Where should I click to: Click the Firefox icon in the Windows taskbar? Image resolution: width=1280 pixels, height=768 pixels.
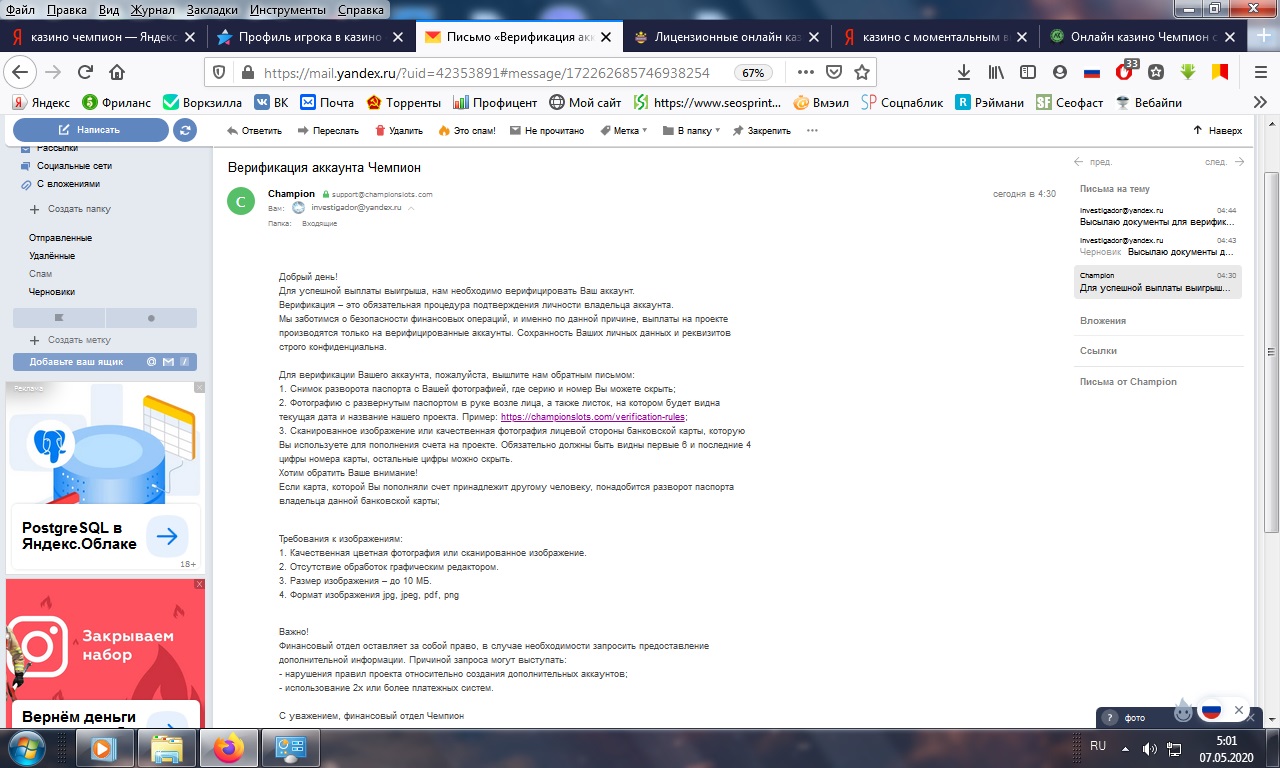point(229,747)
